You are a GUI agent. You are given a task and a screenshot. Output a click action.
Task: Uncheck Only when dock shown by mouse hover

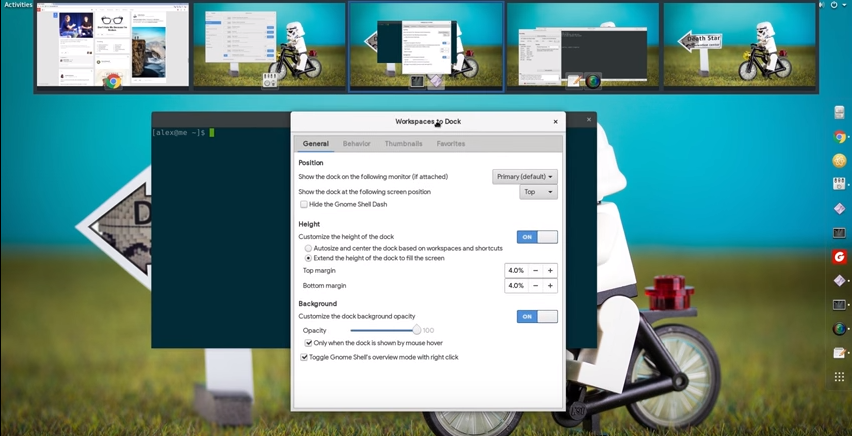(308, 343)
